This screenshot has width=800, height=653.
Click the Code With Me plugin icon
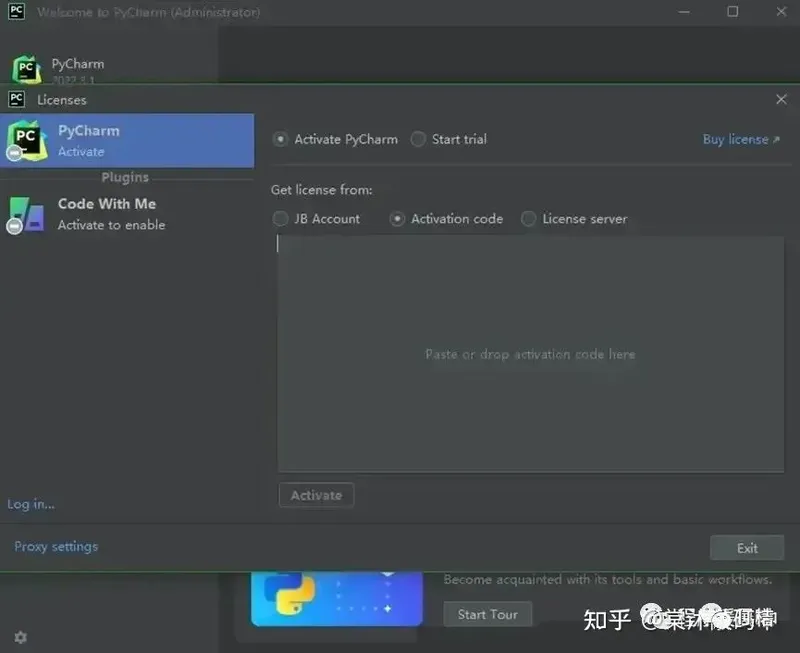coord(26,214)
